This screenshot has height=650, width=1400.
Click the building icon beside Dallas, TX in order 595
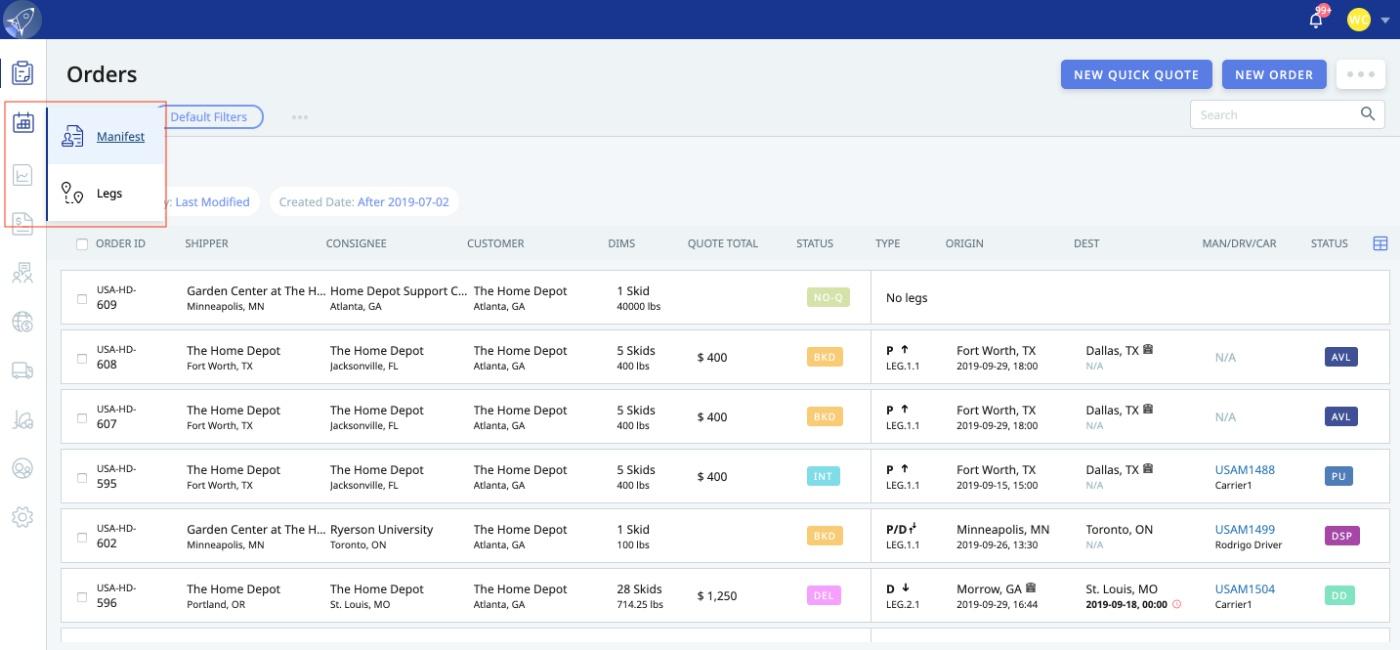coord(1148,469)
